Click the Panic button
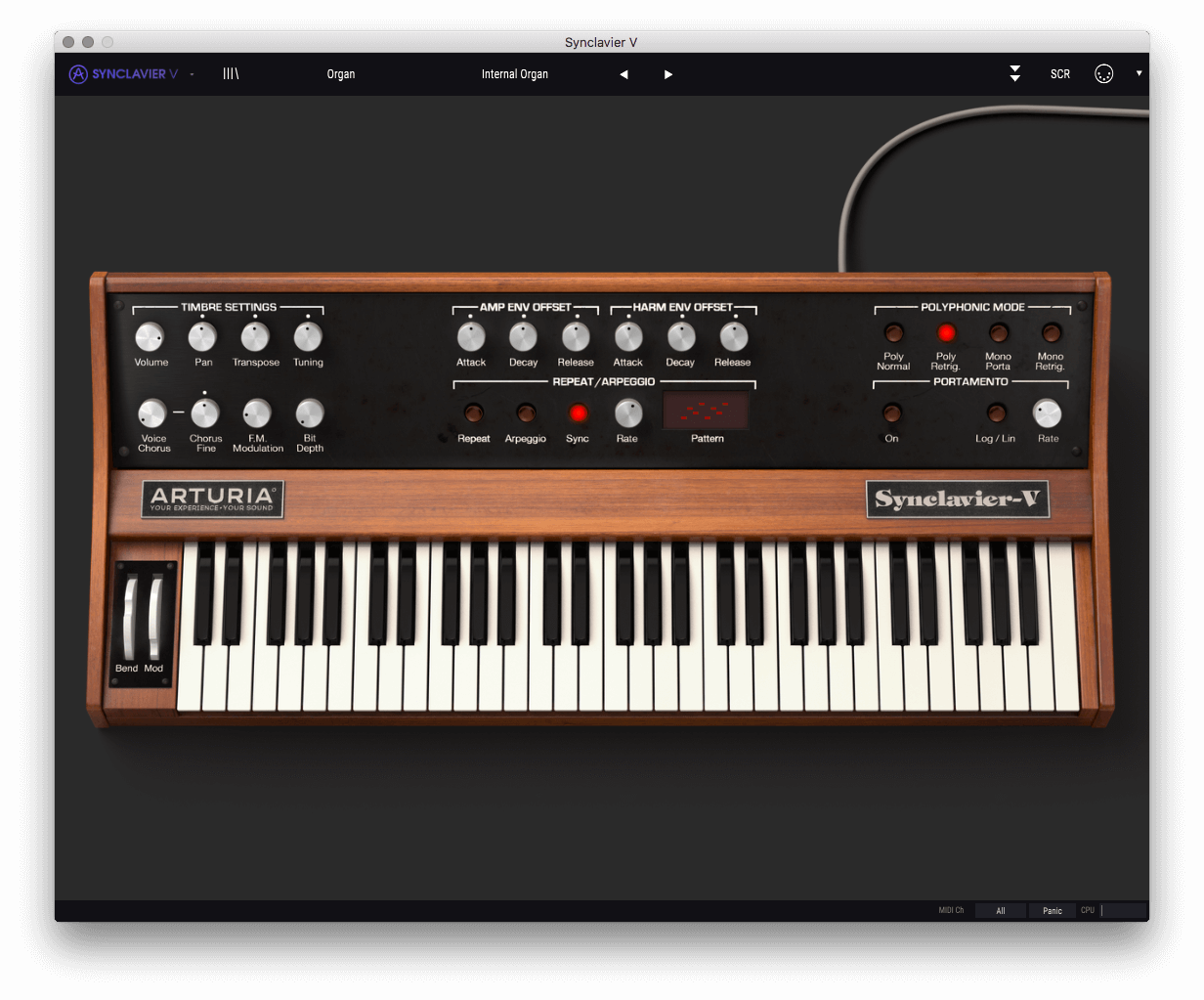The width and height of the screenshot is (1204, 1000). point(1053,911)
